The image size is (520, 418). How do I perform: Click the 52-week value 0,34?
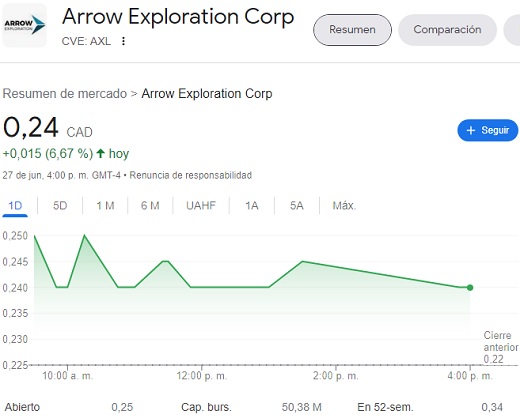(x=492, y=407)
